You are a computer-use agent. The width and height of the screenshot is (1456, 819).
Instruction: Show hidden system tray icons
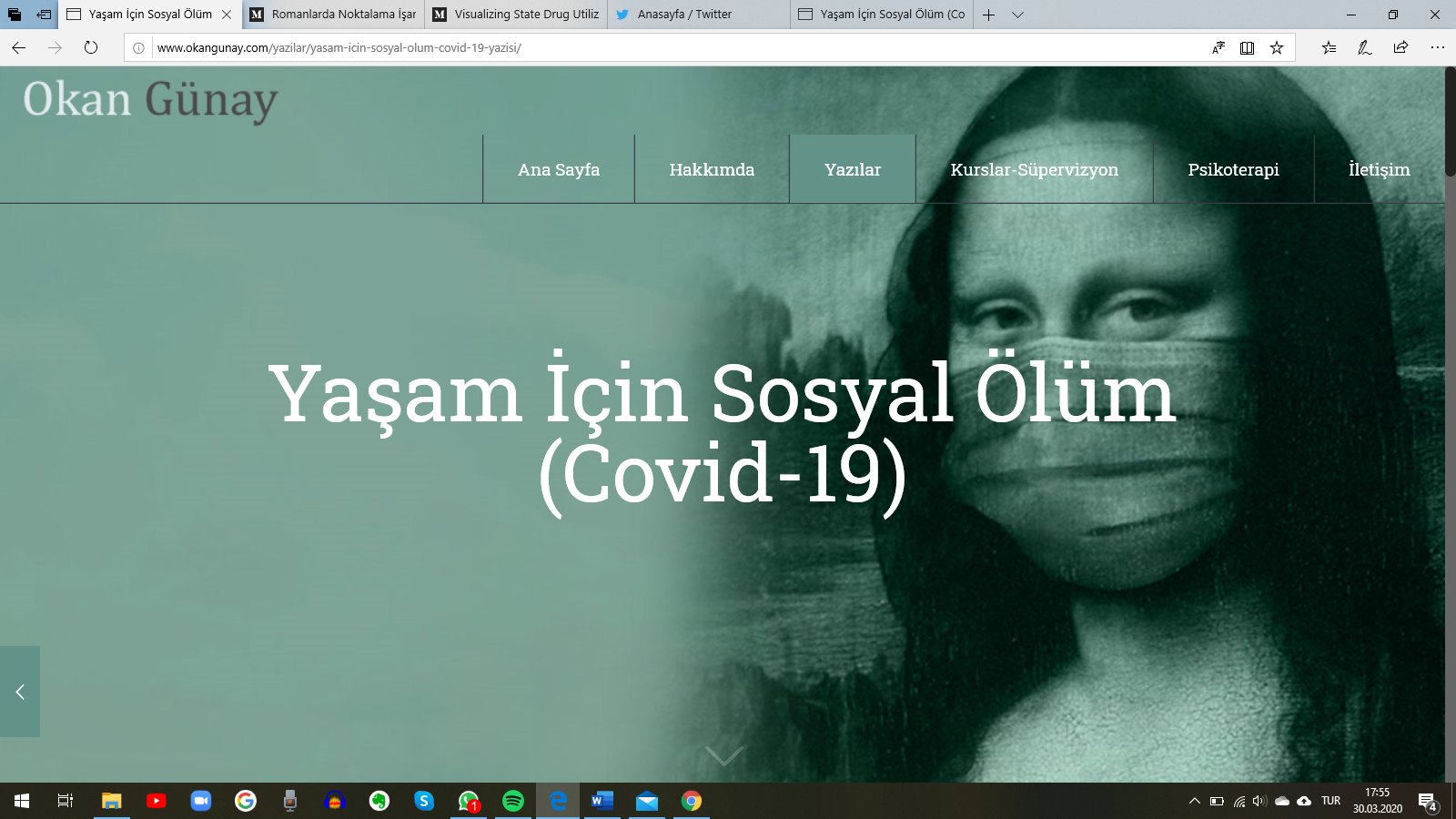click(x=1194, y=801)
